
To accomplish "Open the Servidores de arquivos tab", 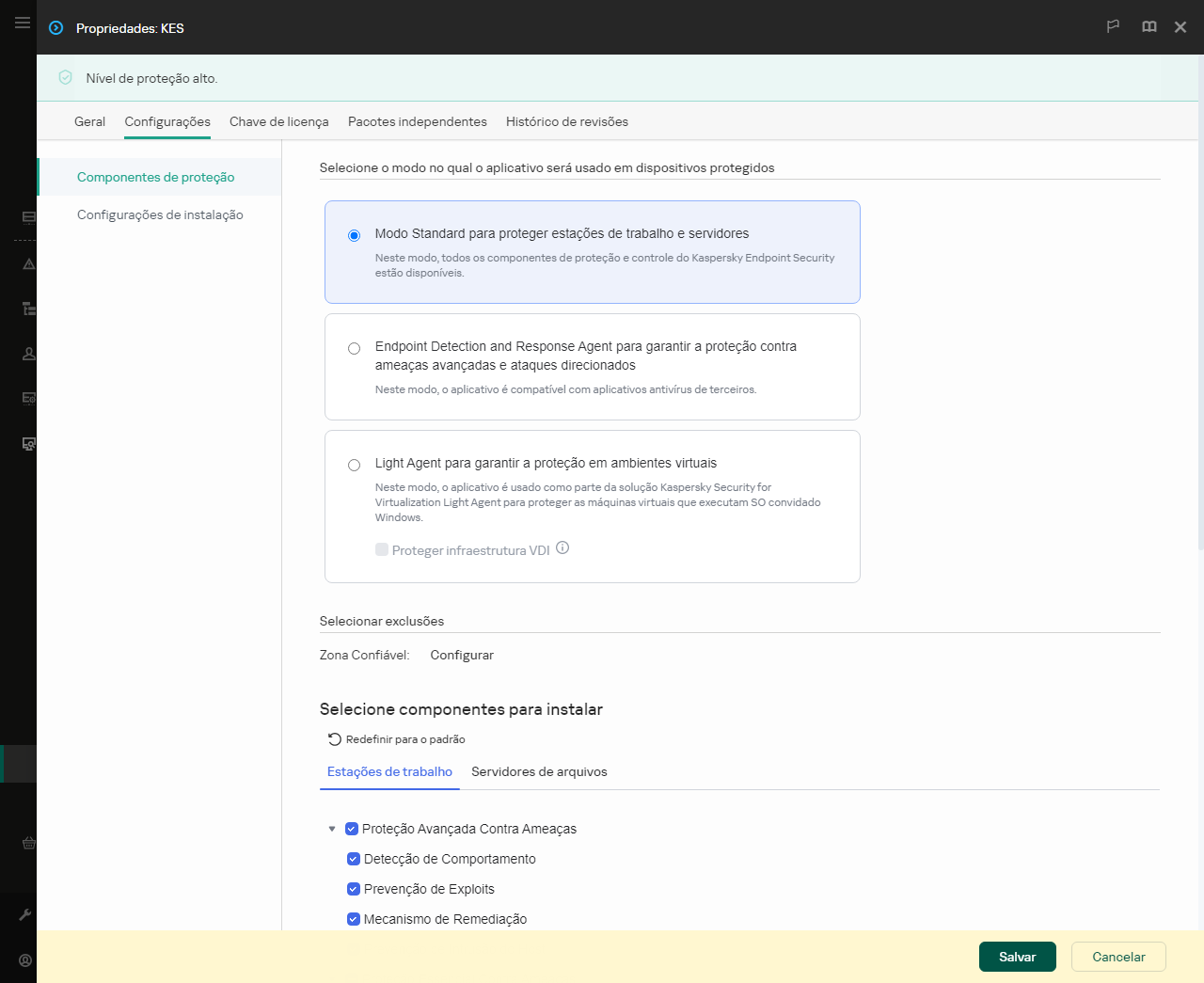I will (x=539, y=771).
